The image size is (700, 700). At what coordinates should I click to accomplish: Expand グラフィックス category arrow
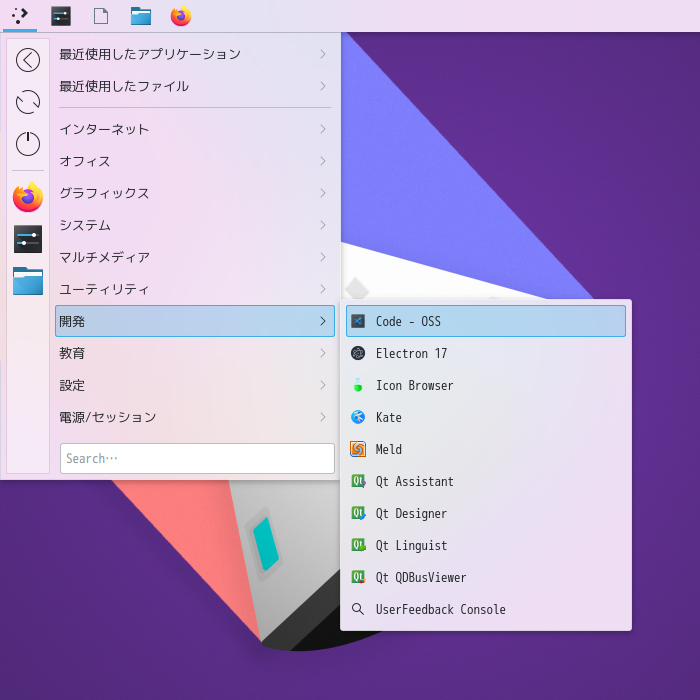(323, 193)
